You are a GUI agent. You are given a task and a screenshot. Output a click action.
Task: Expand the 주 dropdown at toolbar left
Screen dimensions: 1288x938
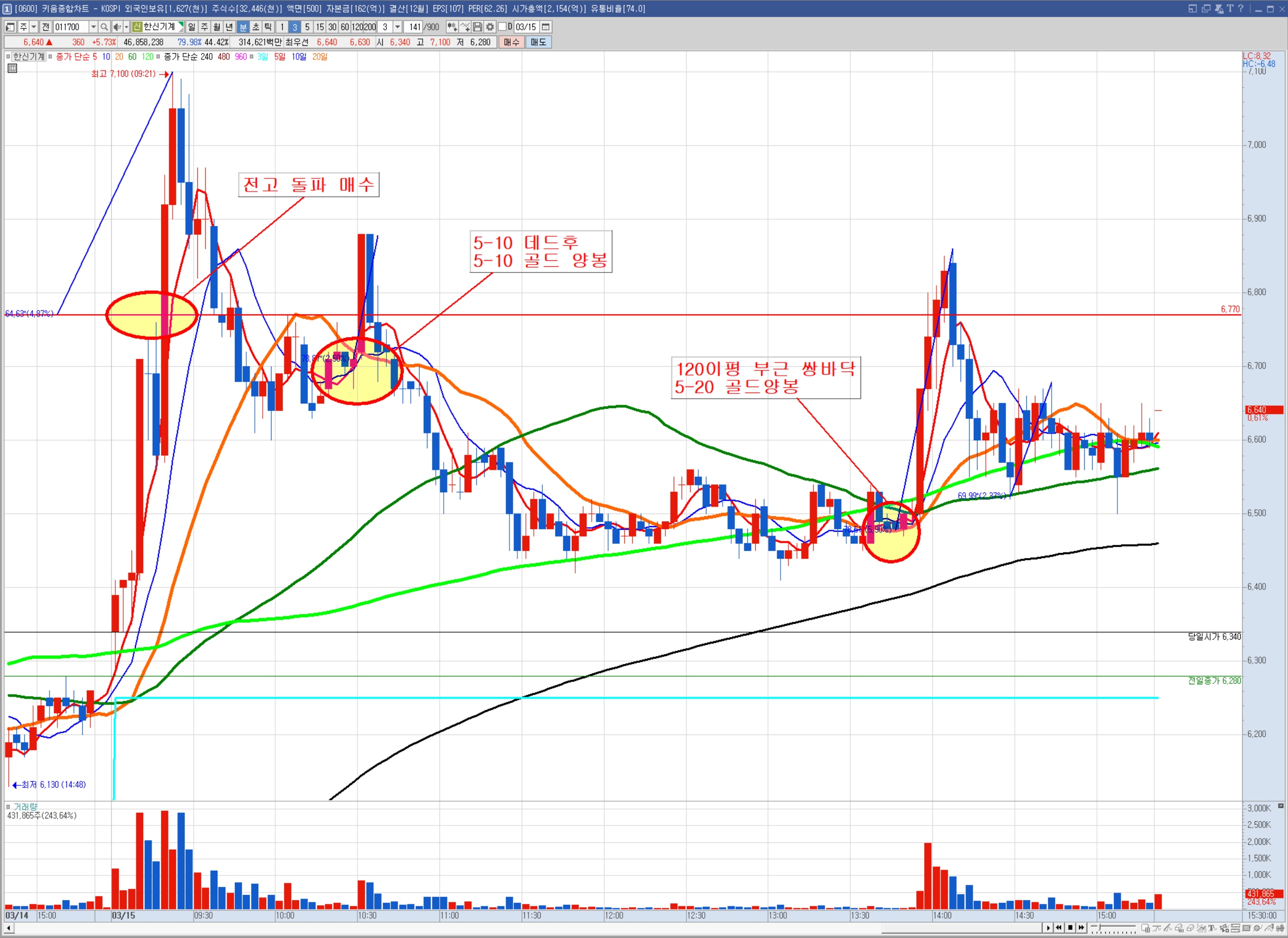(34, 27)
